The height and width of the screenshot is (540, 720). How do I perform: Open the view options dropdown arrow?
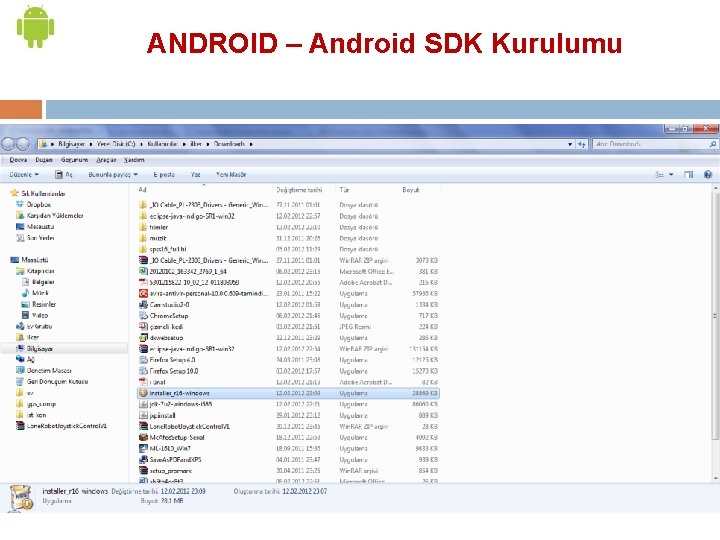[x=671, y=174]
